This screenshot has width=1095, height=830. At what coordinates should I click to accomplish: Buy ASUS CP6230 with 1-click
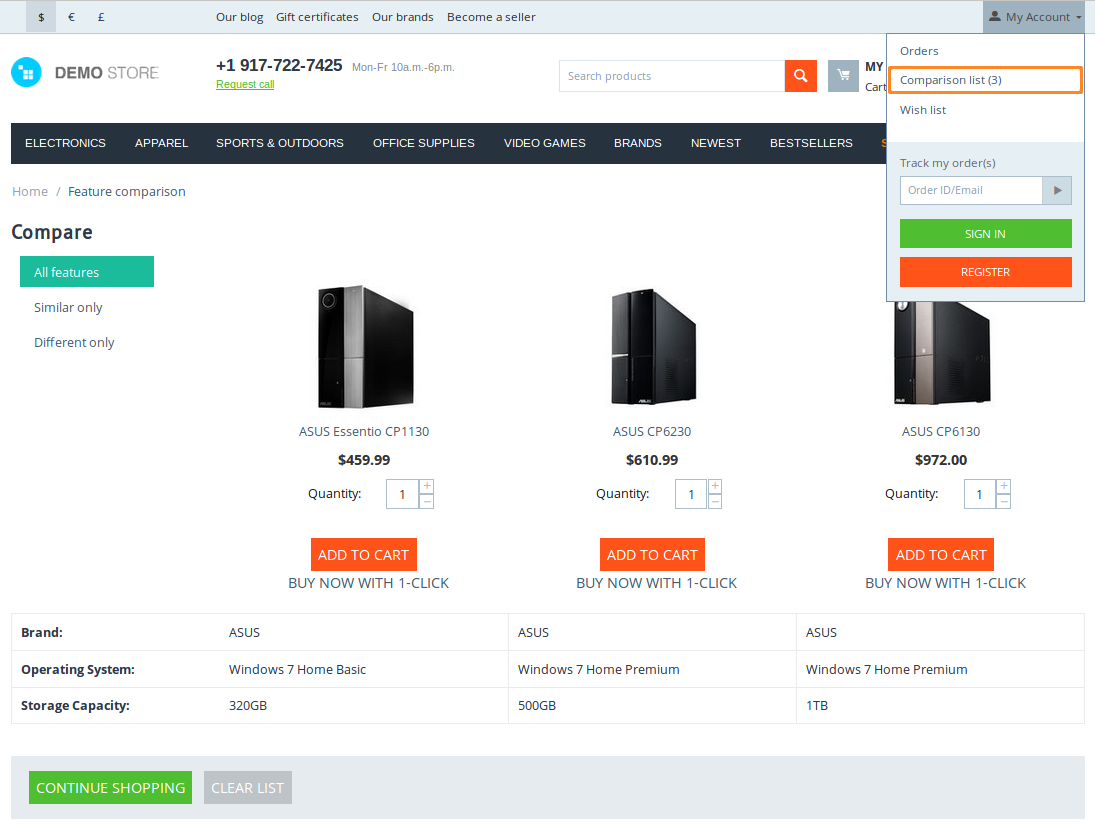tap(656, 583)
